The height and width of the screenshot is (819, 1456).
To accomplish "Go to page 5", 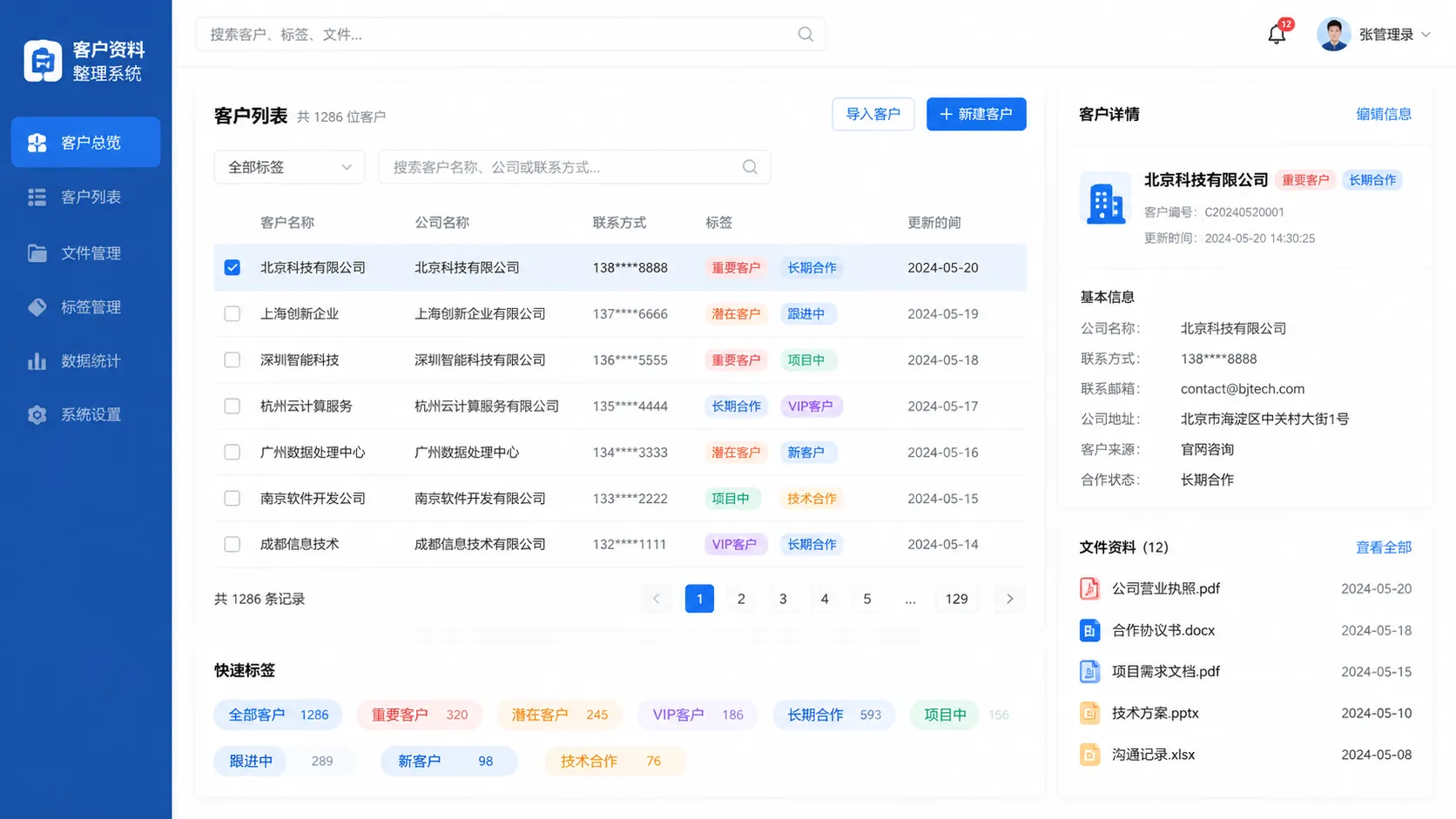I will click(x=866, y=599).
